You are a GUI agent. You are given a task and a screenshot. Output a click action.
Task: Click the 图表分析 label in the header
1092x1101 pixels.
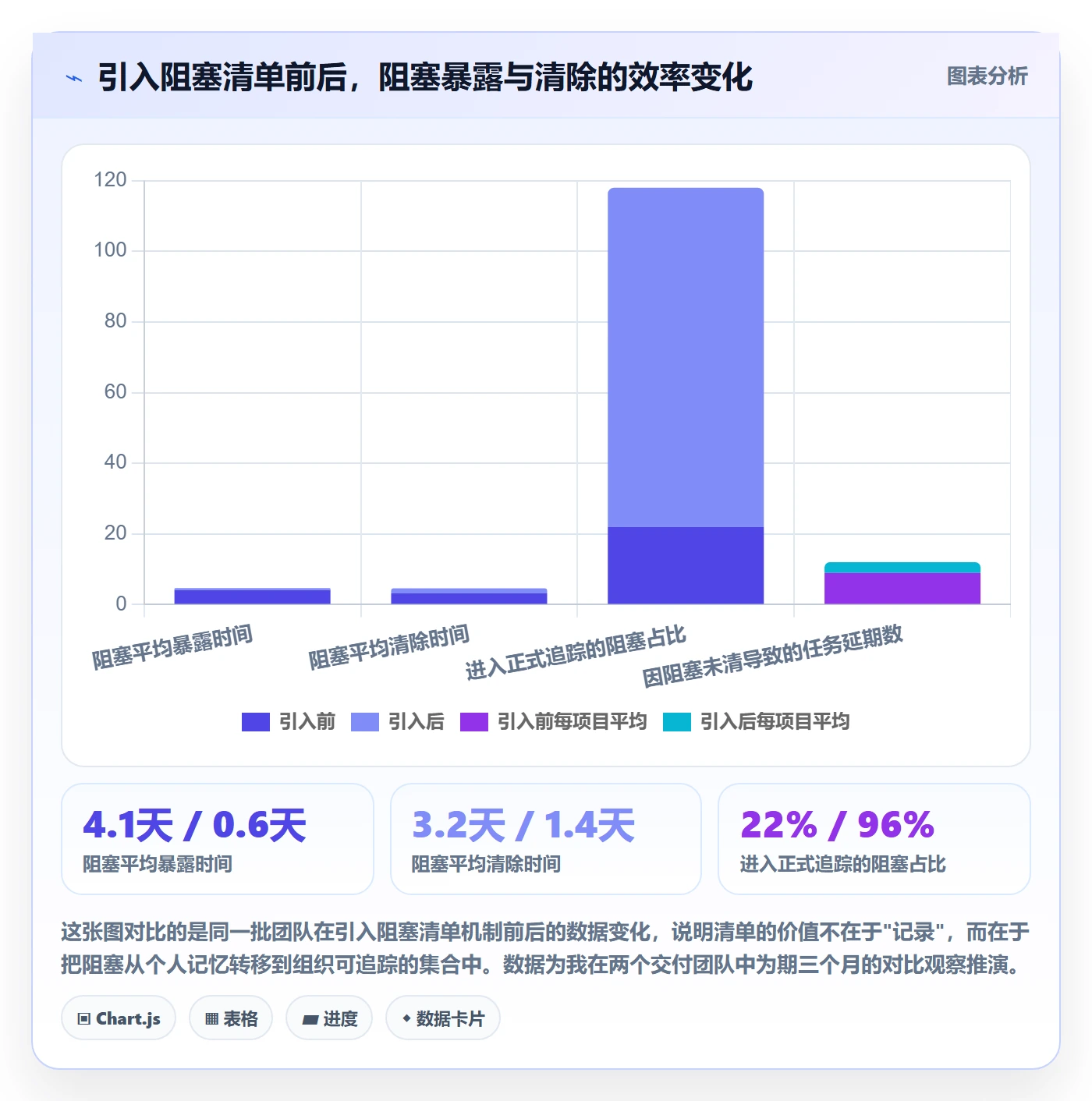(x=987, y=76)
